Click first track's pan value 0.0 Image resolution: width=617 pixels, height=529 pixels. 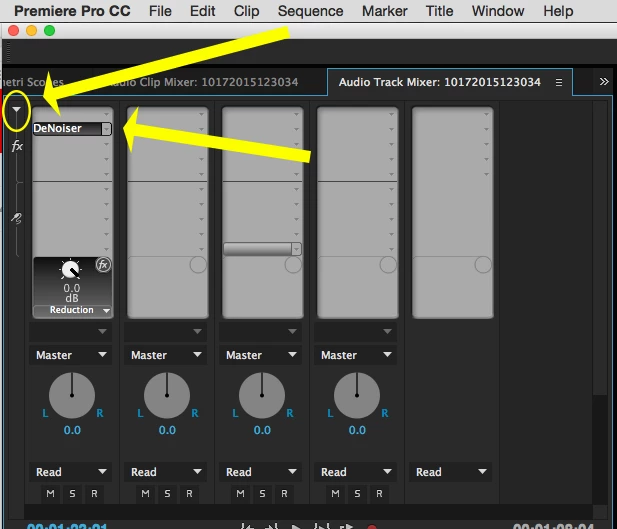point(72,430)
